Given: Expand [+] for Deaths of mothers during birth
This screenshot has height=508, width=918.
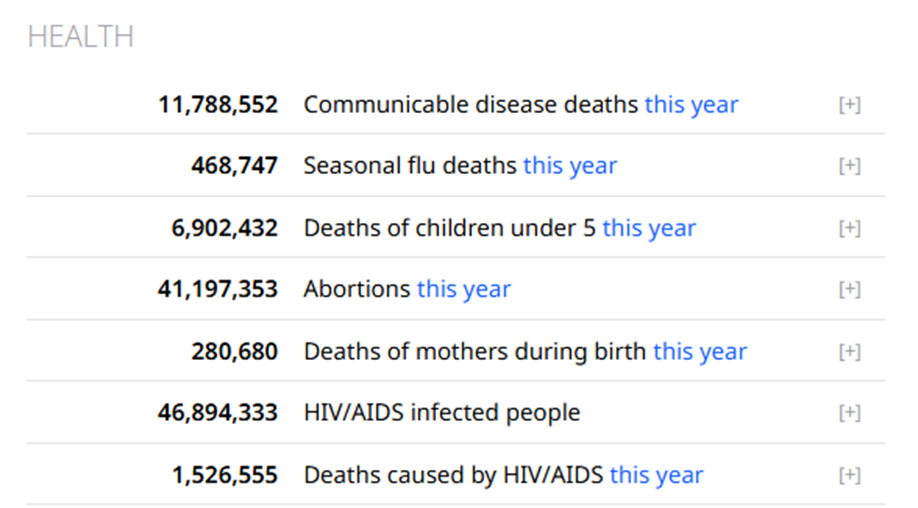Looking at the screenshot, I should pyautogui.click(x=849, y=352).
